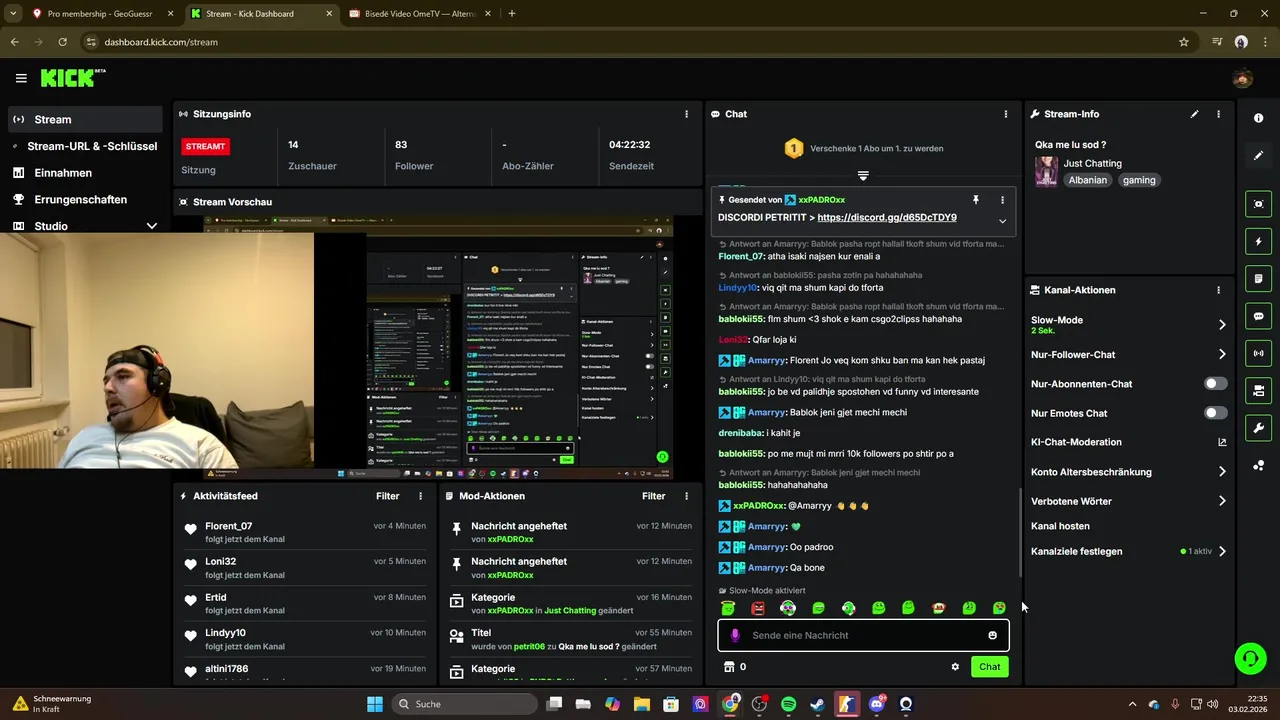Select Stream in left sidebar
This screenshot has width=1280, height=720.
pos(85,119)
